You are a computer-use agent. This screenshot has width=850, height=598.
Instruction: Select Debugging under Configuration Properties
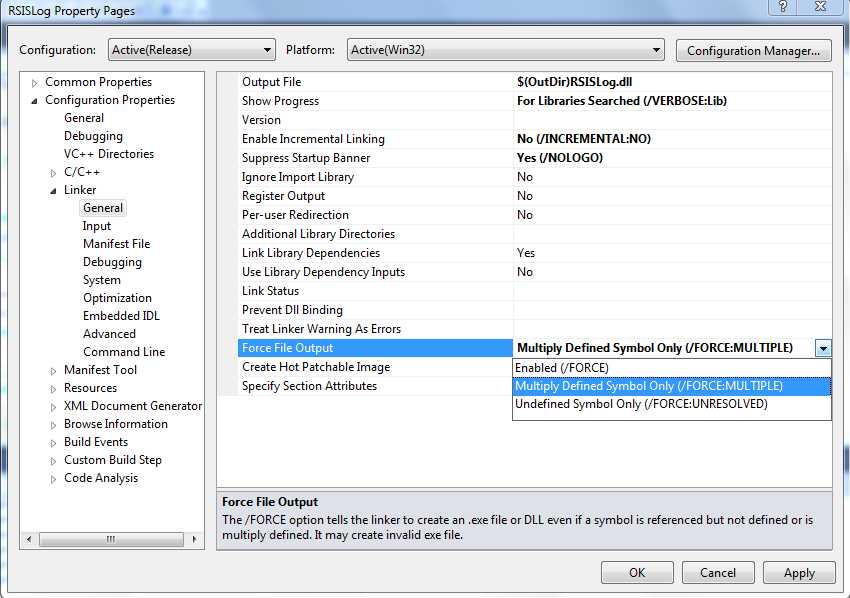pos(93,136)
